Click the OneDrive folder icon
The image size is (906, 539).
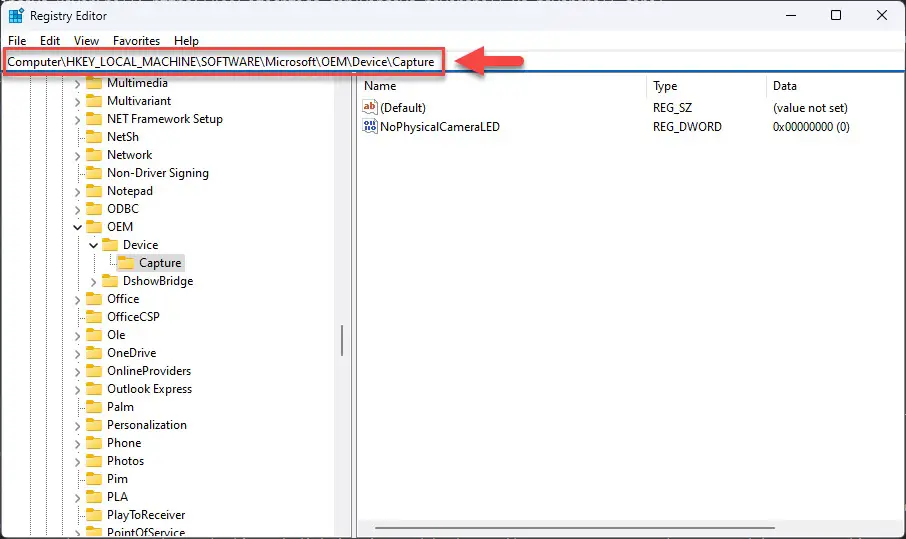pyautogui.click(x=94, y=353)
